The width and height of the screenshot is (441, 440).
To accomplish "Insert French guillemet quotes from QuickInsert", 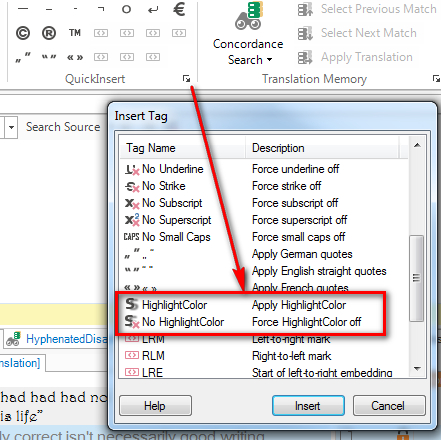I will pos(75,57).
